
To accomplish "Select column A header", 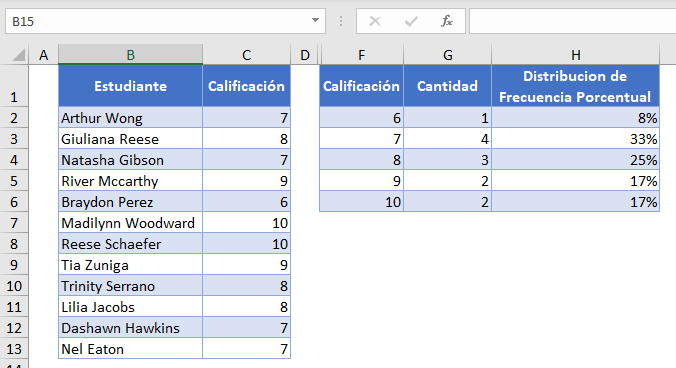I will (x=44, y=55).
